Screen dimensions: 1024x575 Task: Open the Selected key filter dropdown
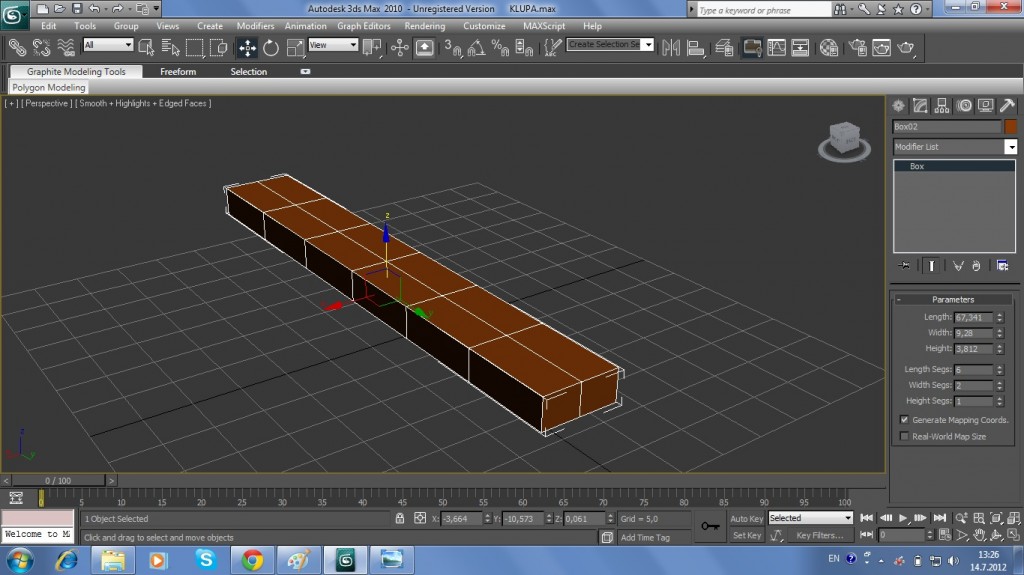(x=810, y=518)
